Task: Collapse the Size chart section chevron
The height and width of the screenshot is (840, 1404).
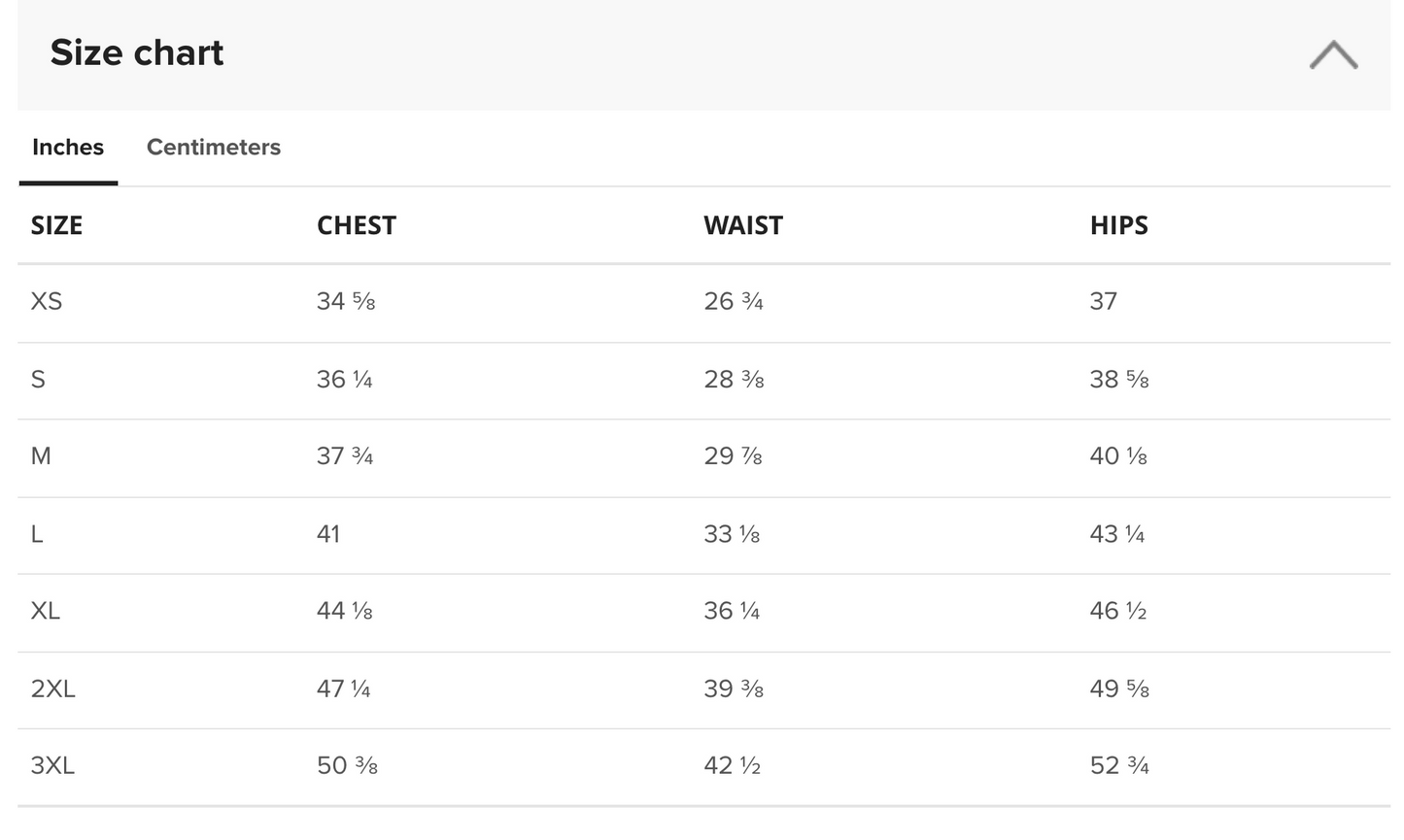Action: coord(1333,55)
